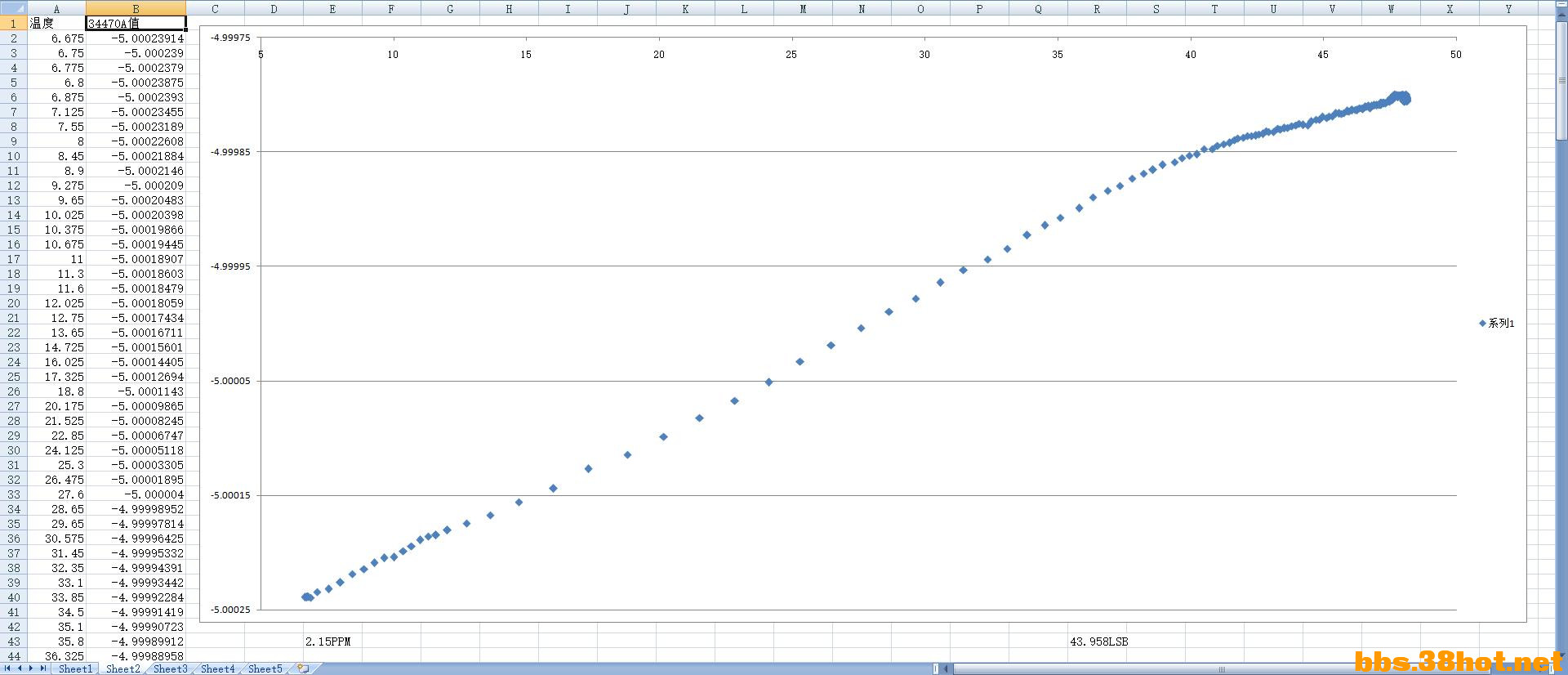This screenshot has width=1568, height=675.
Task: Select column Y header
Action: tap(1508, 8)
